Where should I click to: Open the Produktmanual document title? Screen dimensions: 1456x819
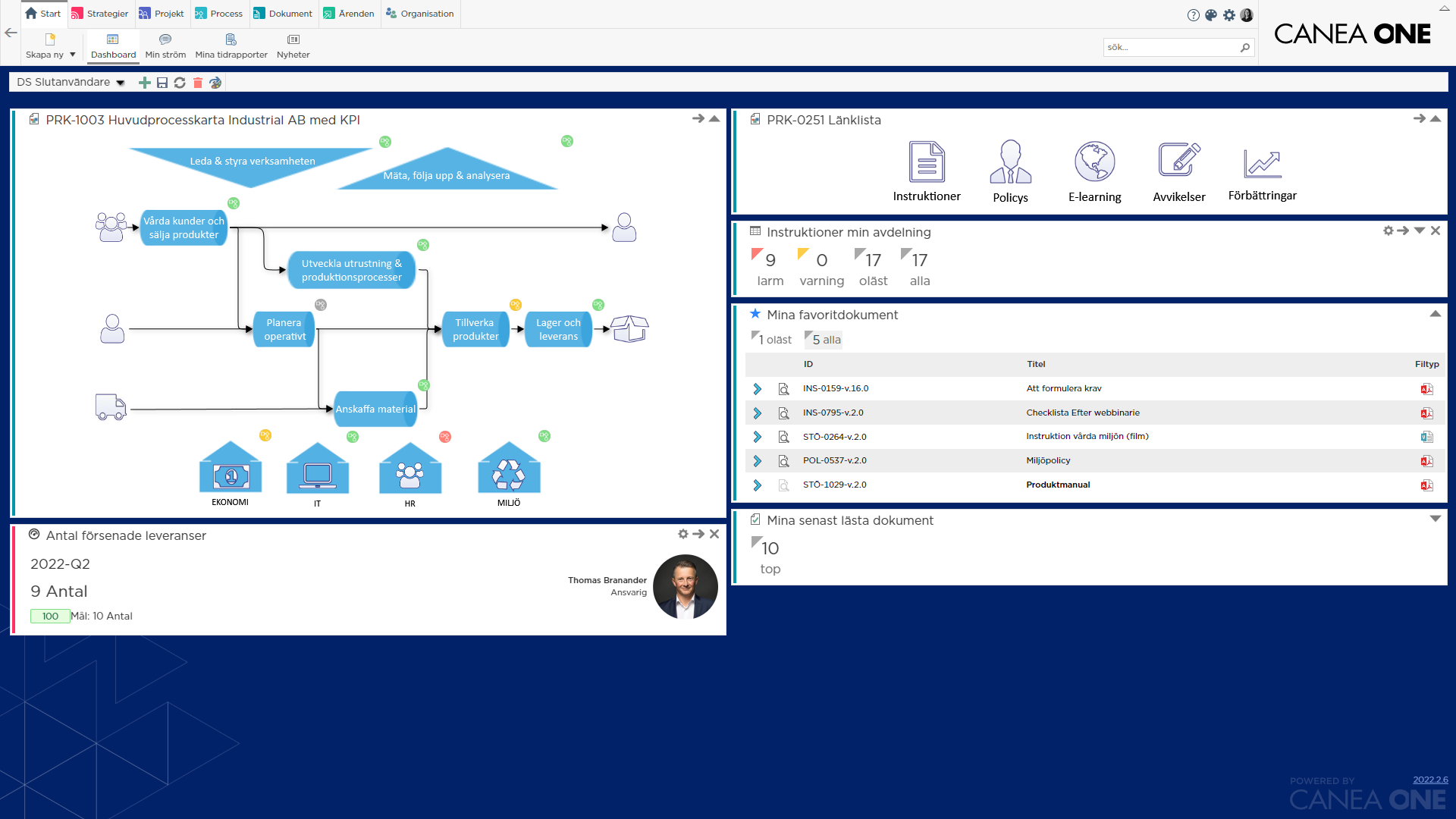[1058, 485]
